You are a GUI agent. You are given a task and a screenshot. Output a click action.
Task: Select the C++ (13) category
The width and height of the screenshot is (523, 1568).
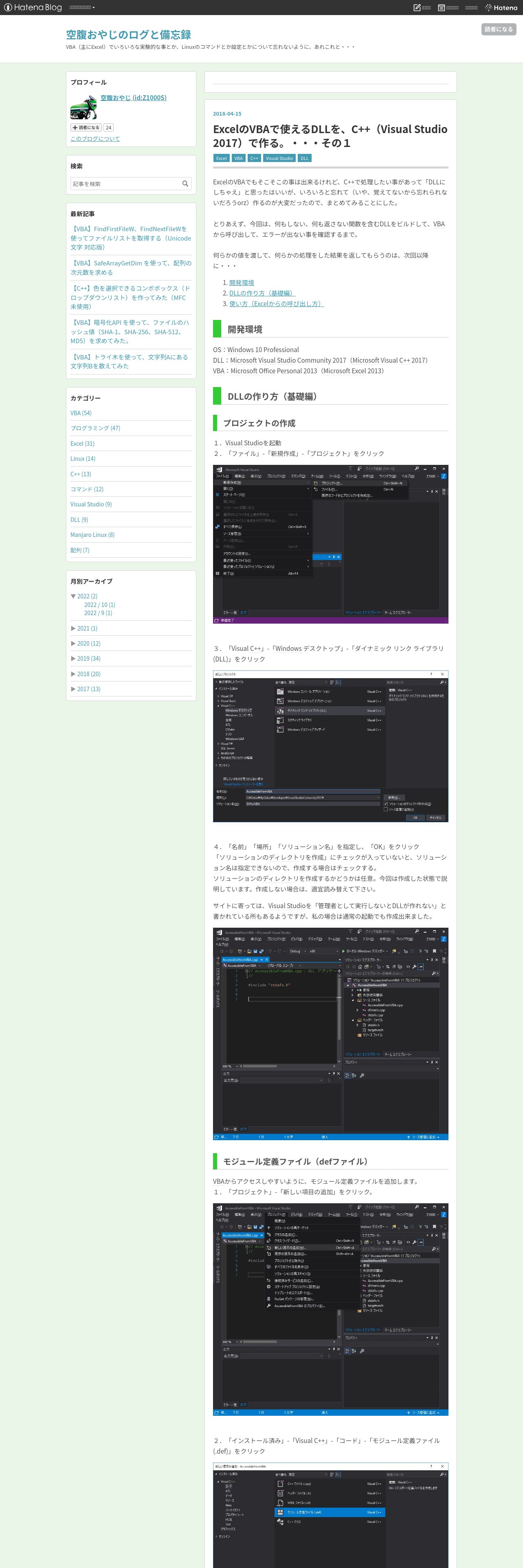(80, 473)
